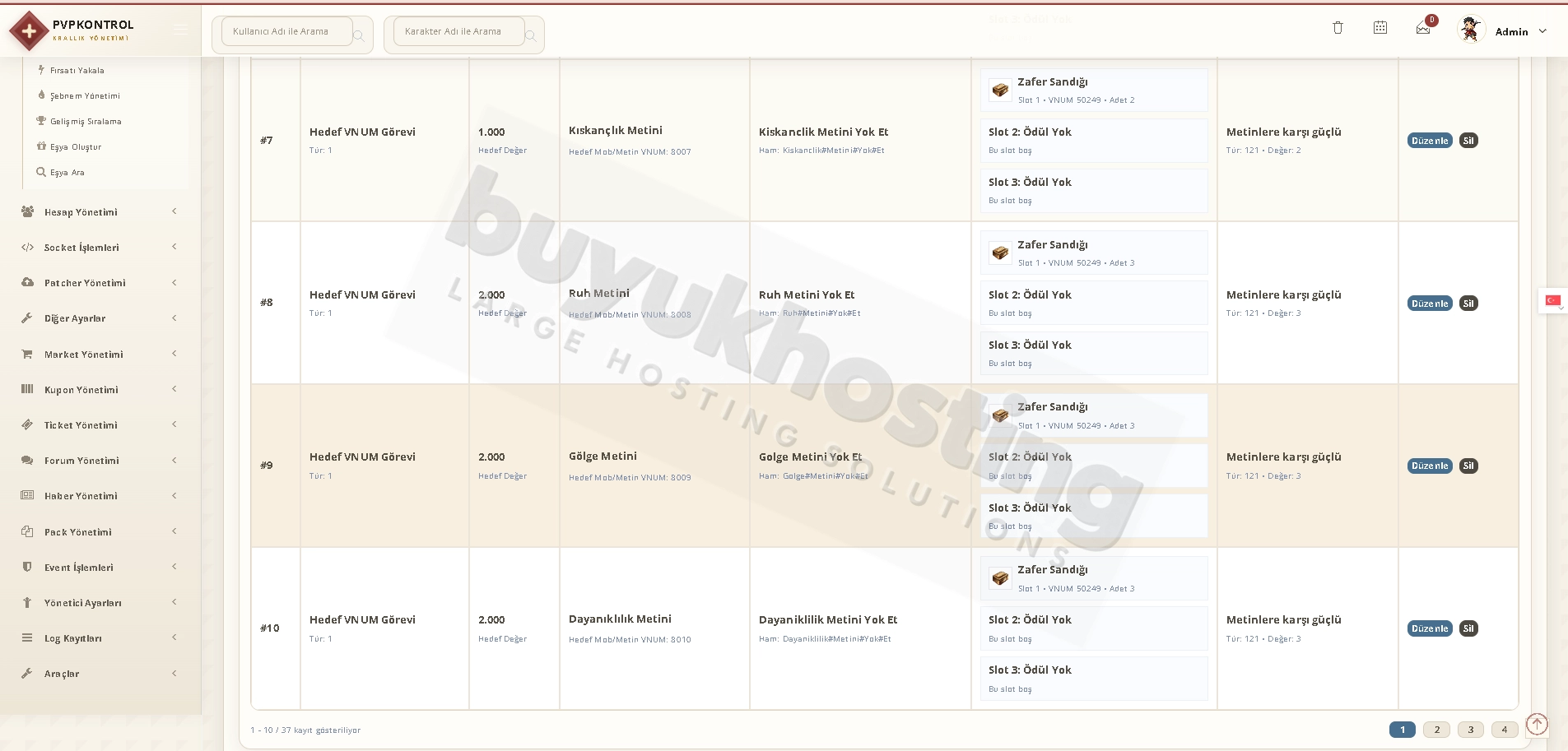Open Gelişmiş Sıralama submenu item
This screenshot has height=751, width=1568.
[x=86, y=122]
